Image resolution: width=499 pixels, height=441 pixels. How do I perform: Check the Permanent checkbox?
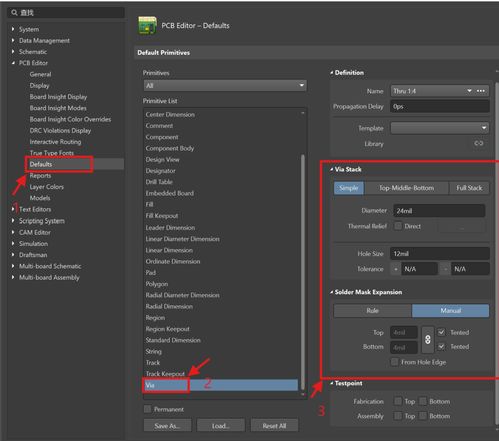tap(147, 409)
